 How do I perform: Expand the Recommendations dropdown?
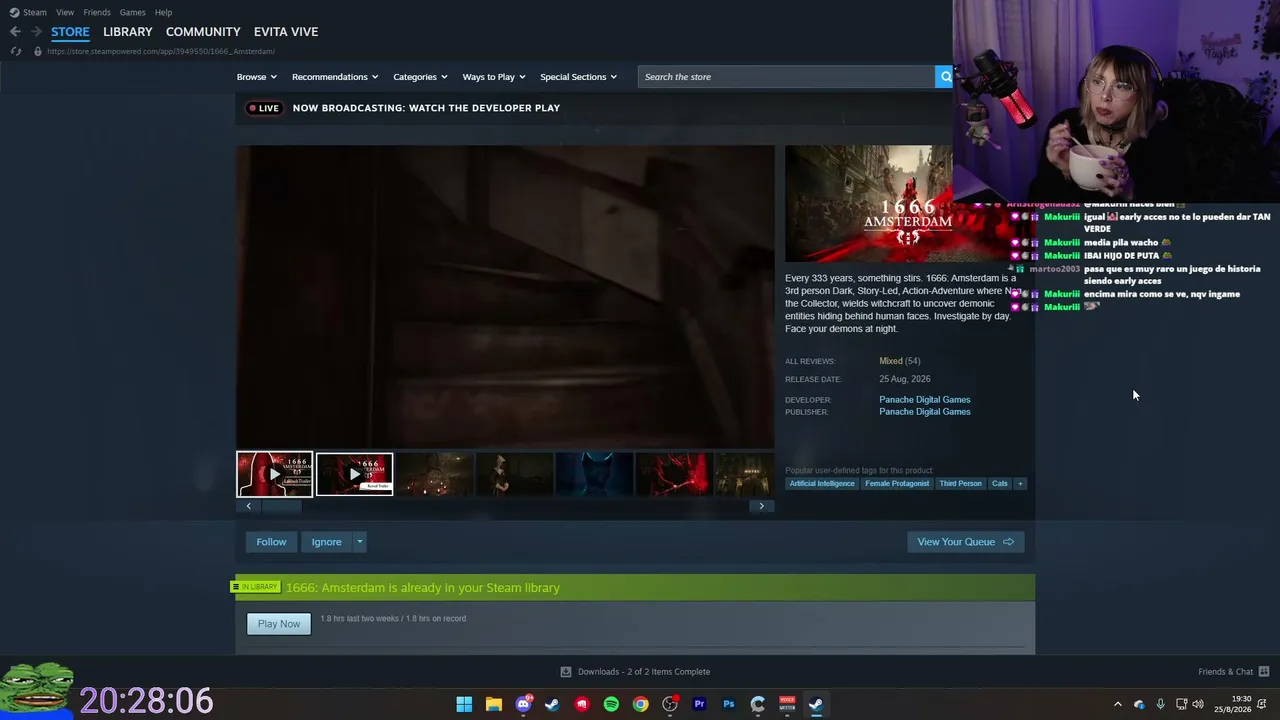pos(335,77)
